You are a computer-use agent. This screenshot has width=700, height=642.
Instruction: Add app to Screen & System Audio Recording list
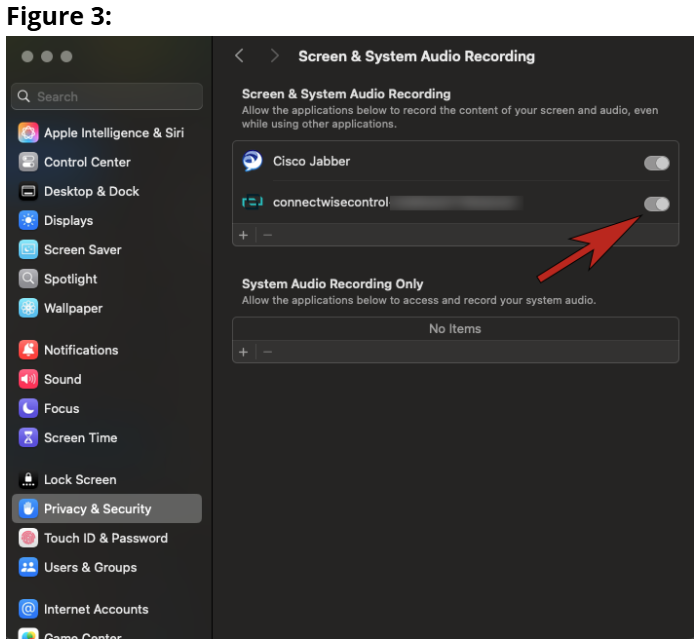[243, 235]
